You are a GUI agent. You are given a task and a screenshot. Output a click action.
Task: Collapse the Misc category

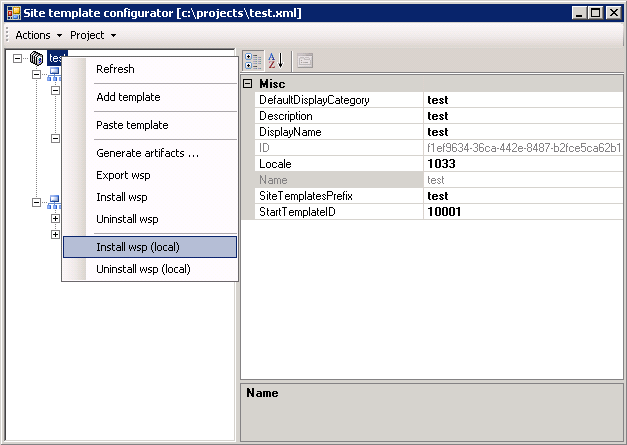click(x=248, y=84)
